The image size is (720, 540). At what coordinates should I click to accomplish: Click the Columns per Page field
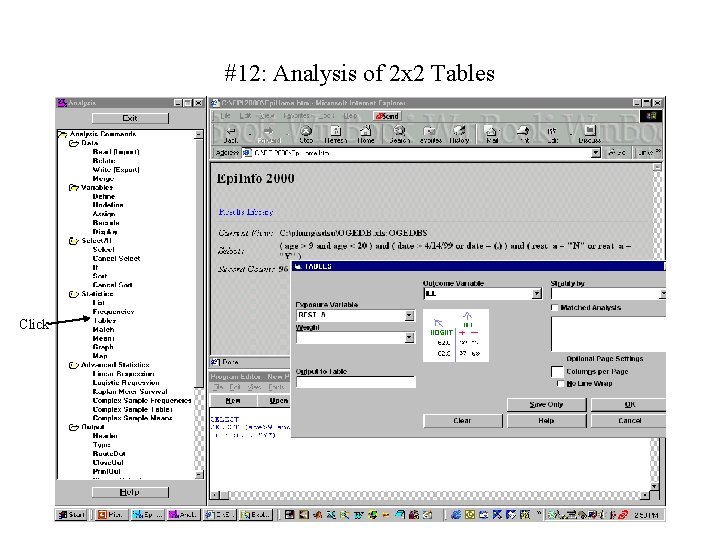point(557,371)
